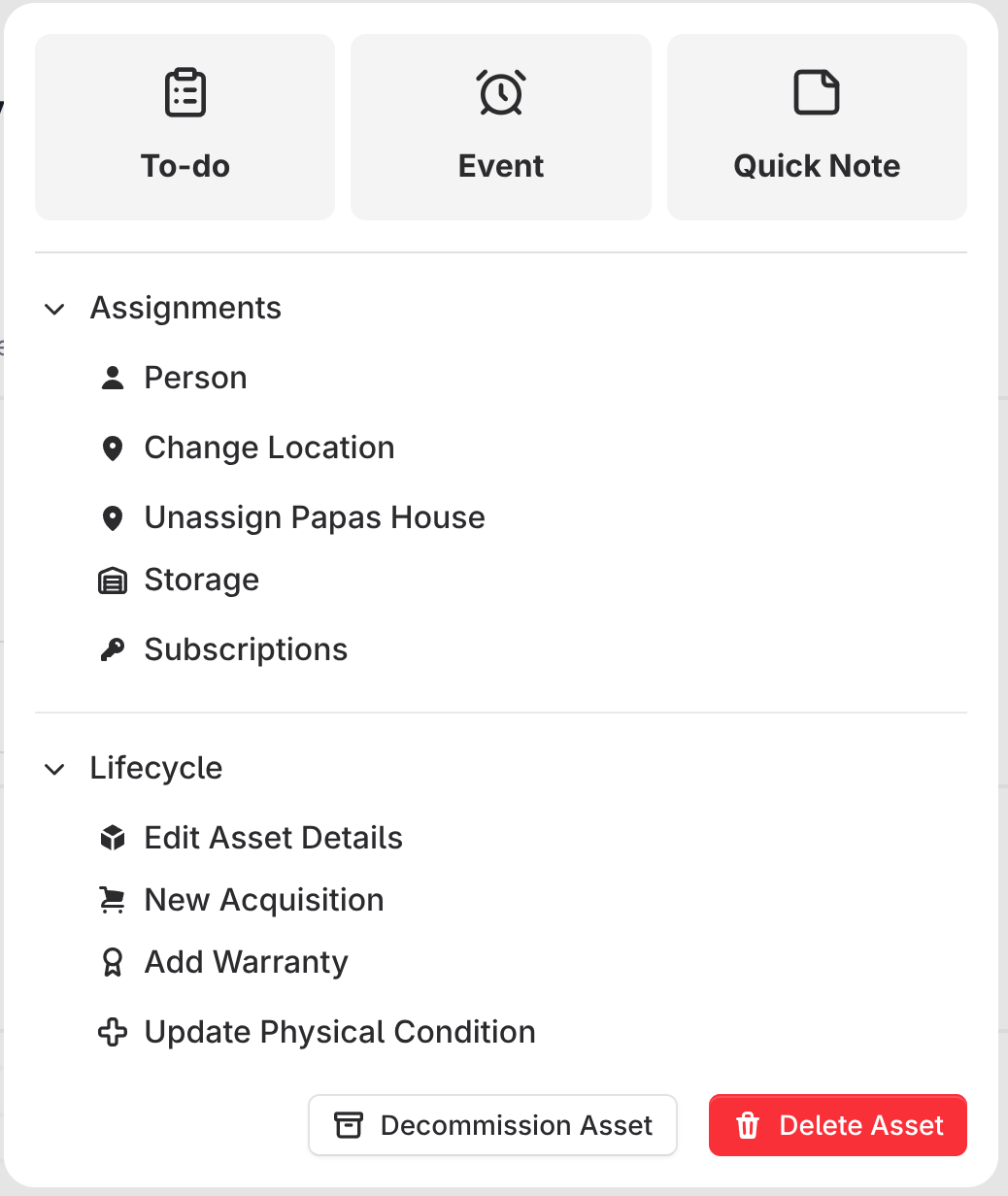Click the Add Warranty ribbon icon
This screenshot has height=1196, width=1008.
(x=113, y=962)
